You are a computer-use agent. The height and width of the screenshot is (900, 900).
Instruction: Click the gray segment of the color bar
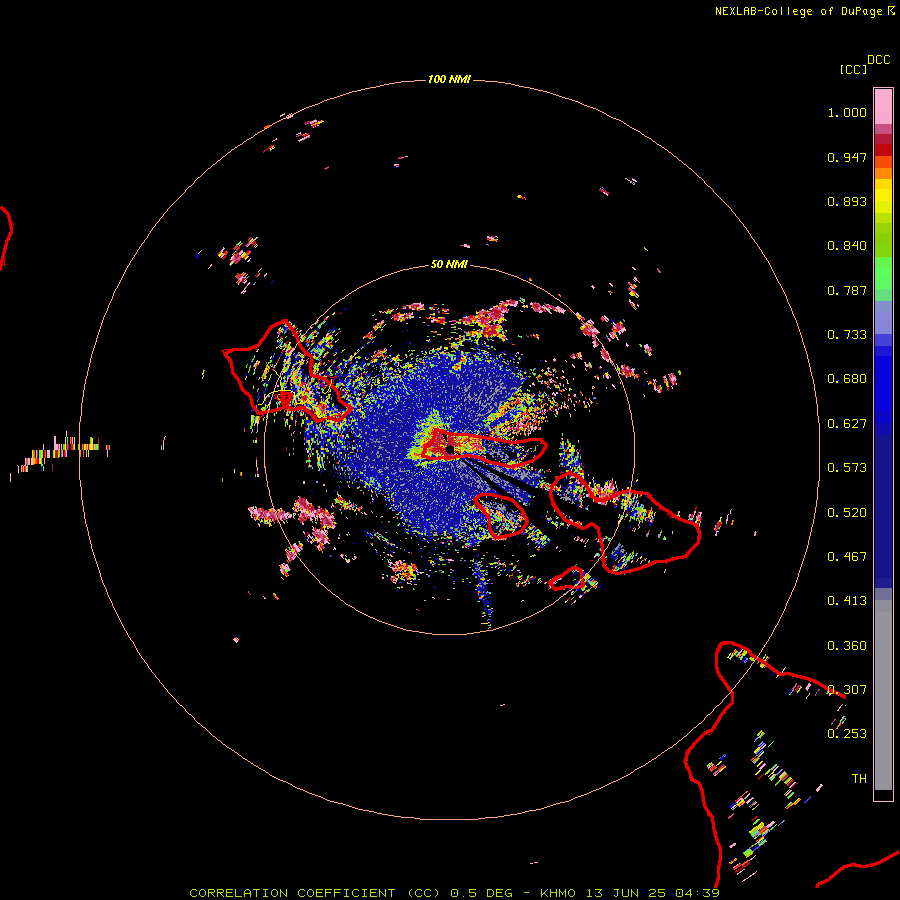[883, 695]
